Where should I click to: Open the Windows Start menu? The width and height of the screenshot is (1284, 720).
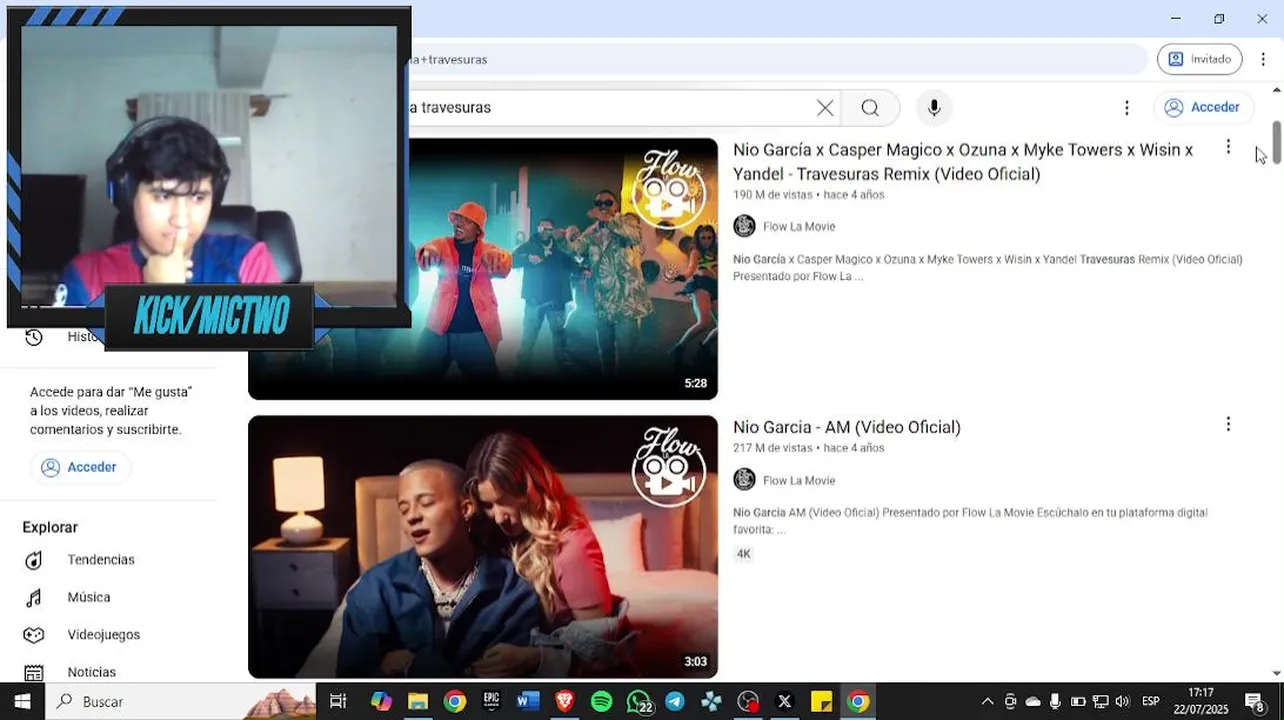pos(22,701)
